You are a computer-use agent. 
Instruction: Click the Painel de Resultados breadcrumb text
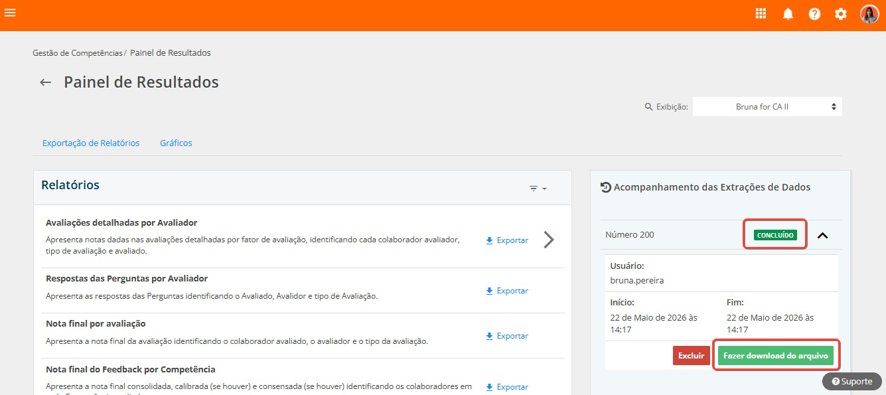tap(170, 53)
